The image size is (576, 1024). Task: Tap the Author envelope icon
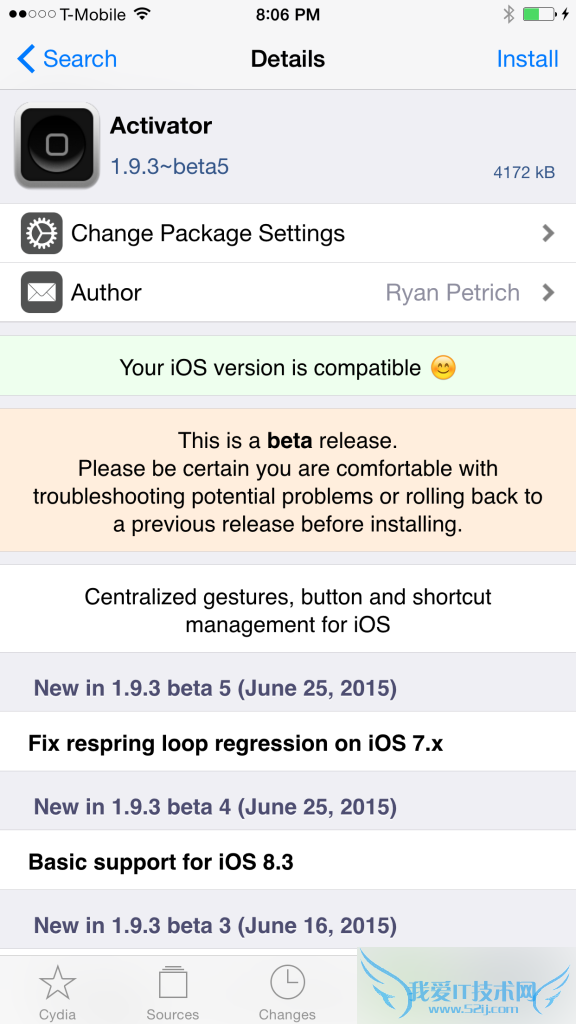tap(40, 292)
